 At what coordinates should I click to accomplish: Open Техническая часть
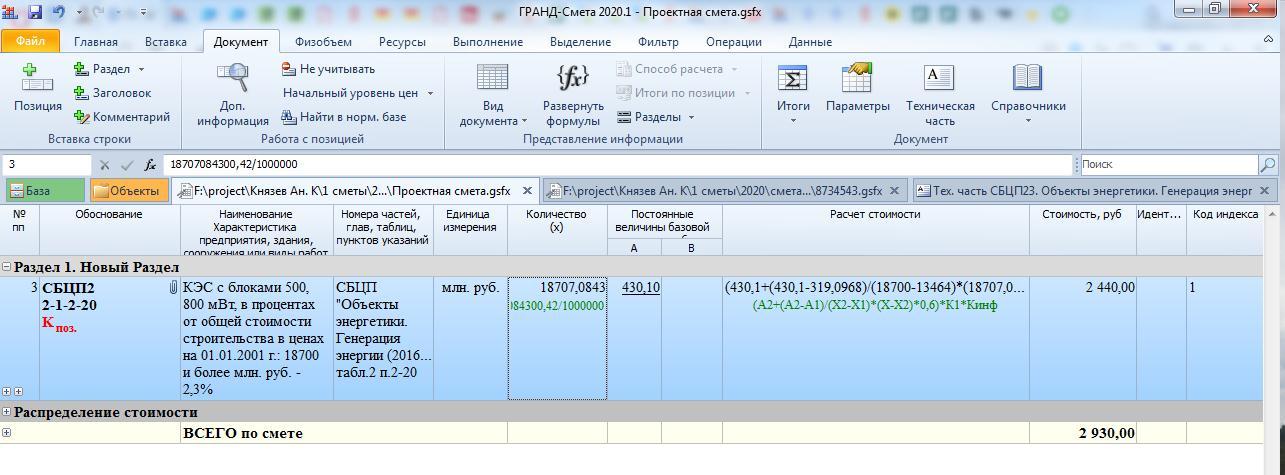(x=940, y=95)
